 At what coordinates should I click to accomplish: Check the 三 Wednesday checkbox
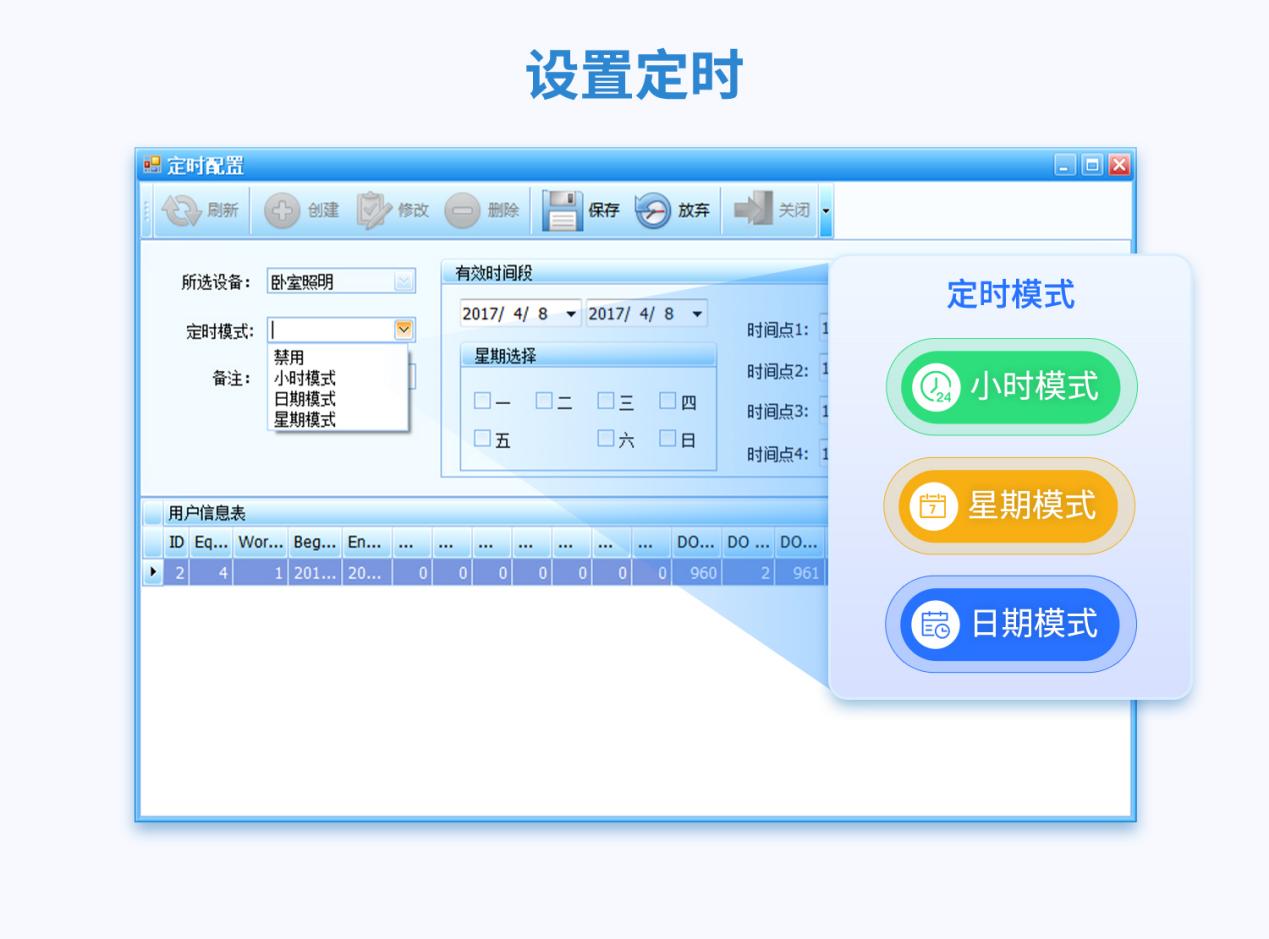[x=606, y=401]
